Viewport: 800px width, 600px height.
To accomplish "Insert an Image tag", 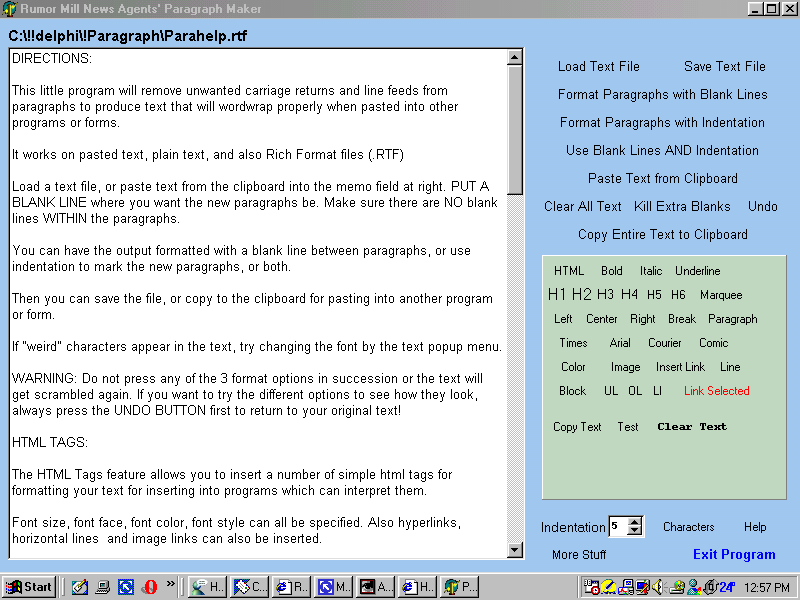I will (x=625, y=367).
